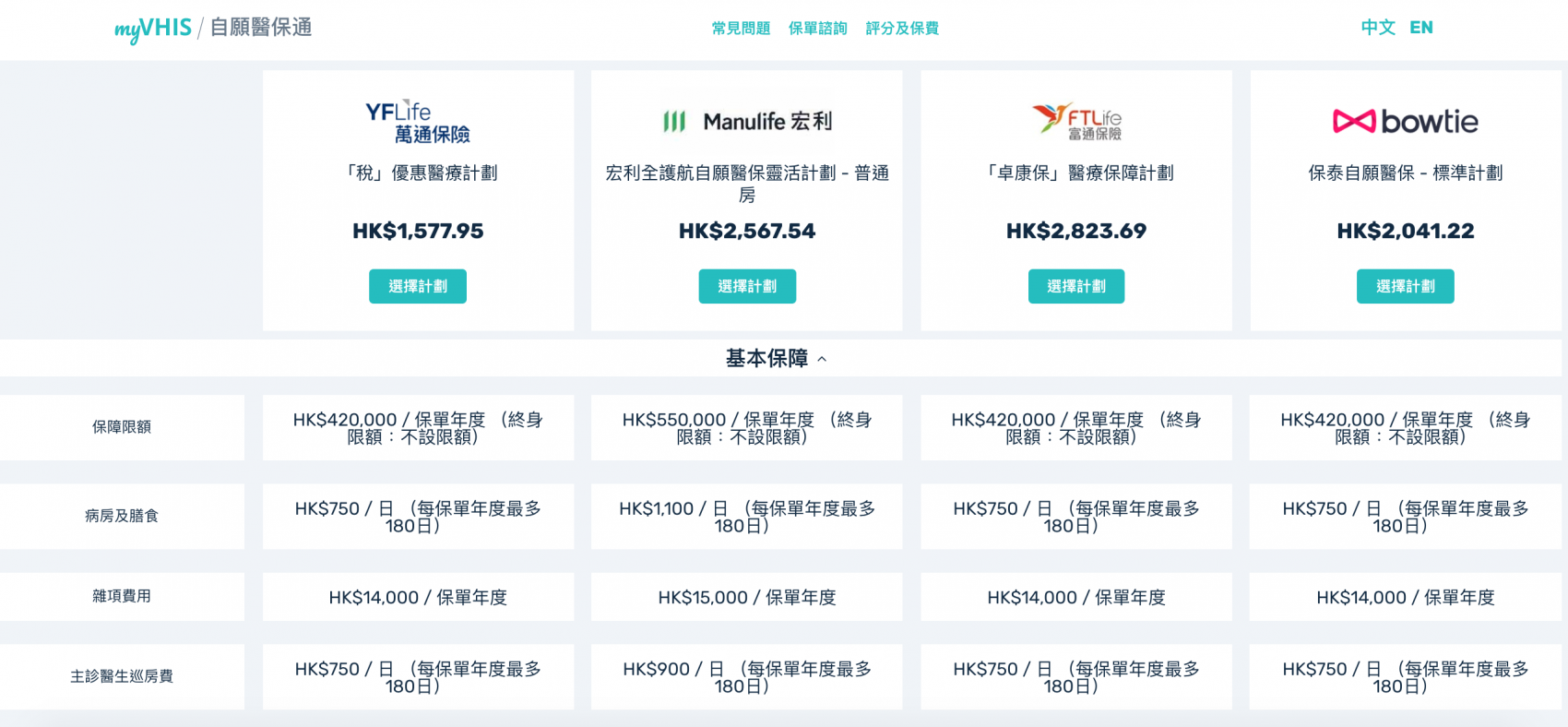Click FTLife's HK$750 主診醫生巡房費 cell
Screen dimensions: 1568x727
click(1076, 677)
